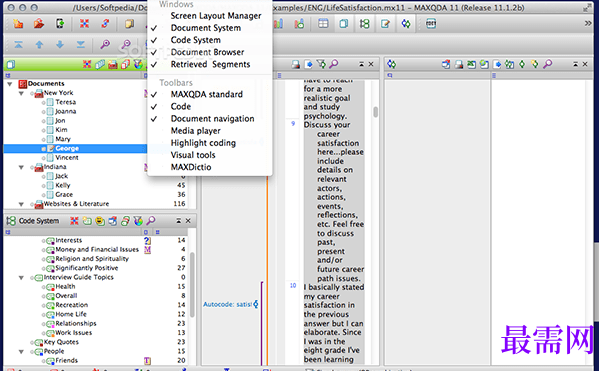Click the Document Browser vertical scrollbar

(375, 112)
